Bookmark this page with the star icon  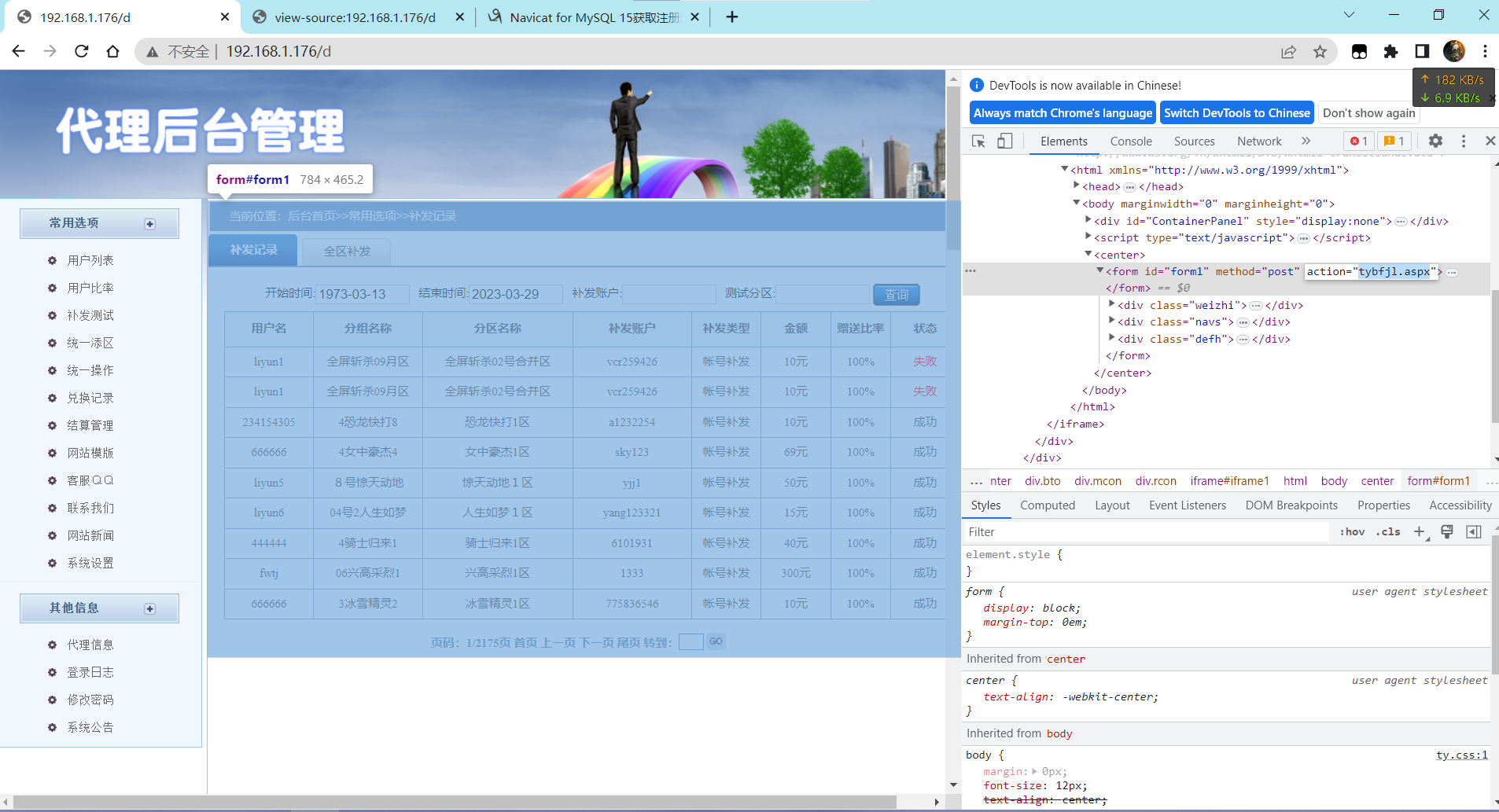tap(1320, 52)
